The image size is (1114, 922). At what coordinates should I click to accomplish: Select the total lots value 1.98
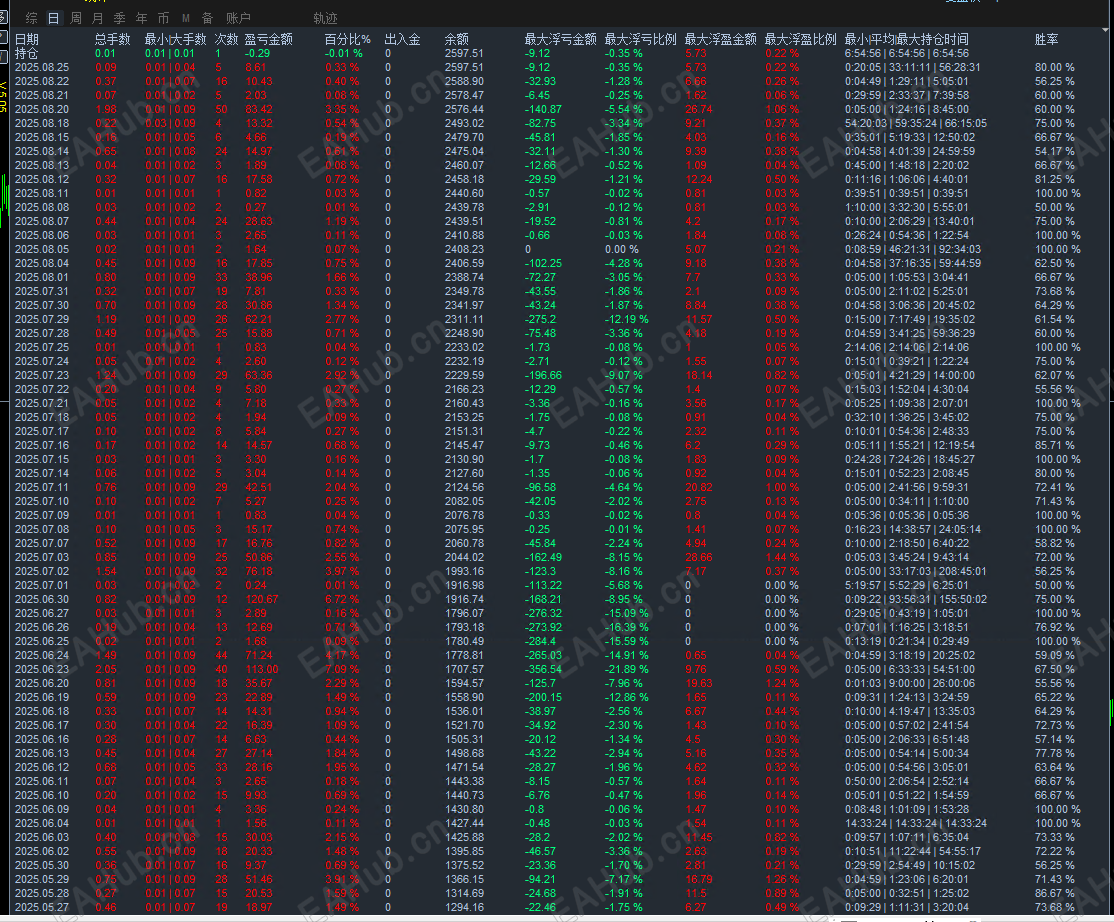[106, 109]
